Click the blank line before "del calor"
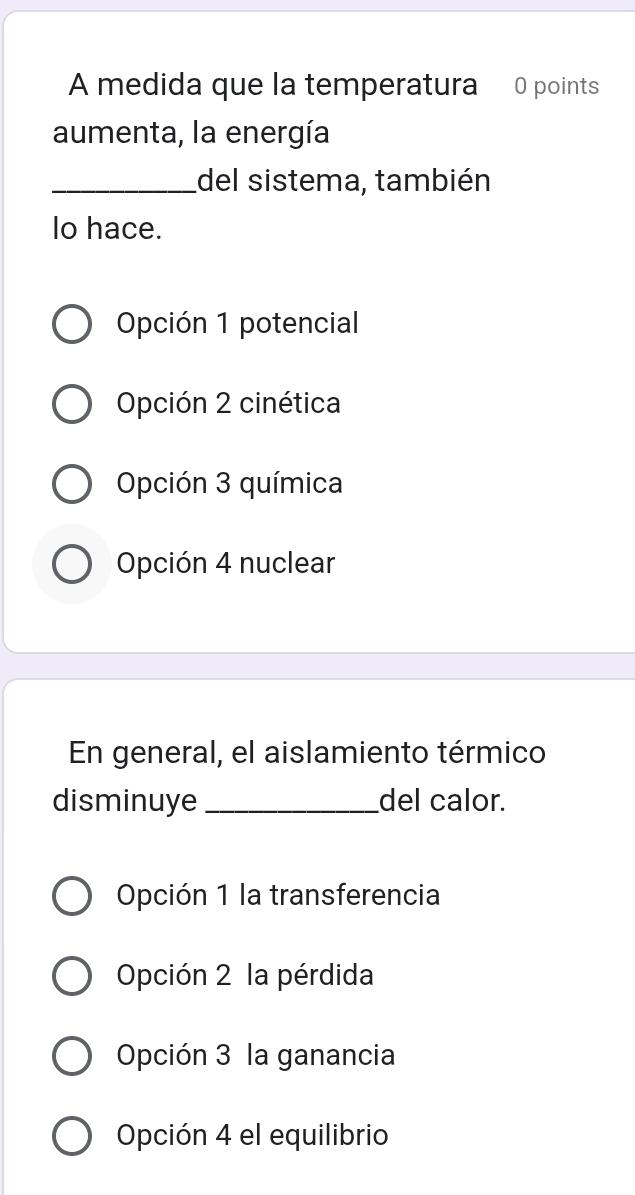 tap(290, 805)
